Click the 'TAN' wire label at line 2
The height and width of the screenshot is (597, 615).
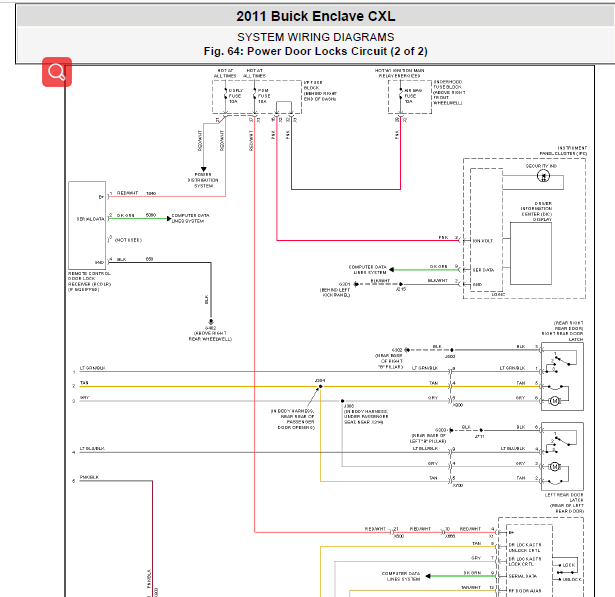coord(84,383)
